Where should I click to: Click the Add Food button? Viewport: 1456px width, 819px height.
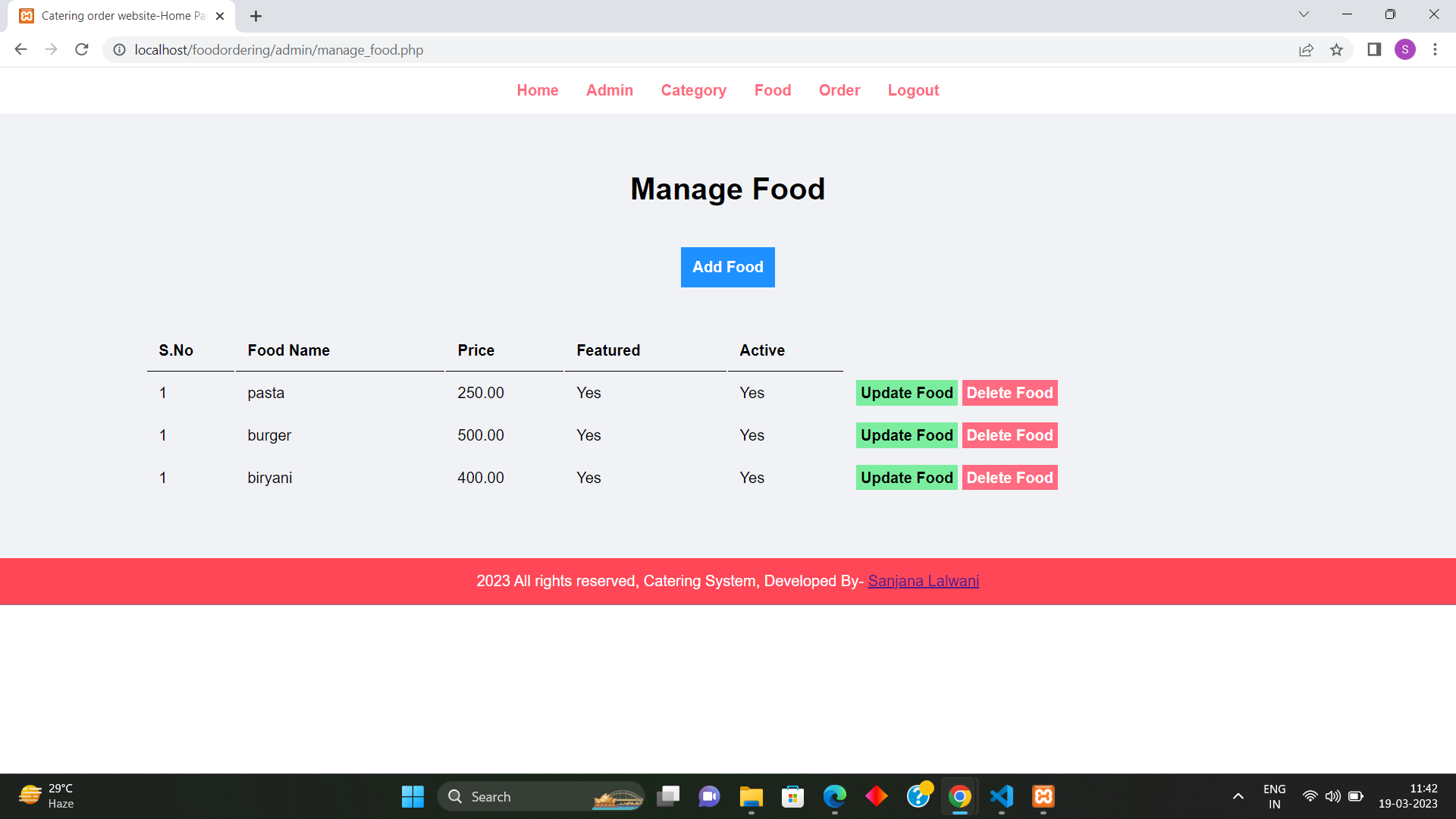727,267
